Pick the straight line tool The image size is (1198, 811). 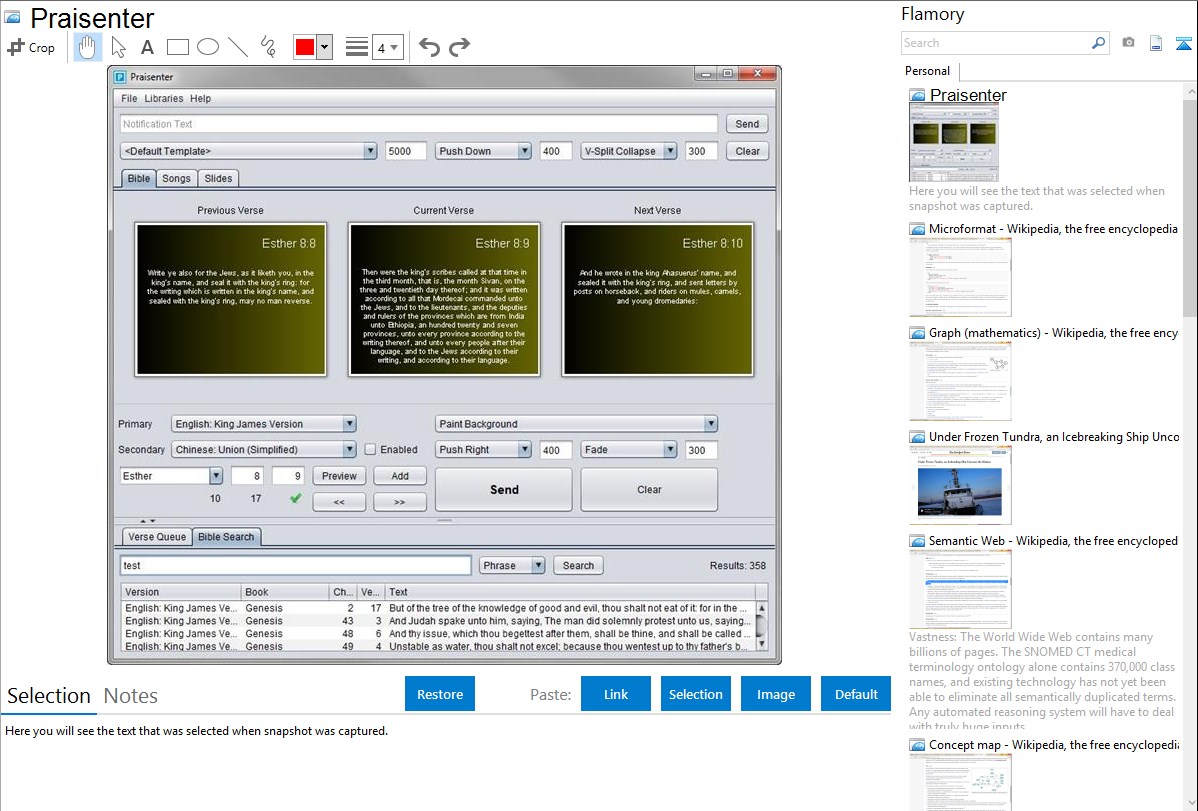tap(238, 47)
